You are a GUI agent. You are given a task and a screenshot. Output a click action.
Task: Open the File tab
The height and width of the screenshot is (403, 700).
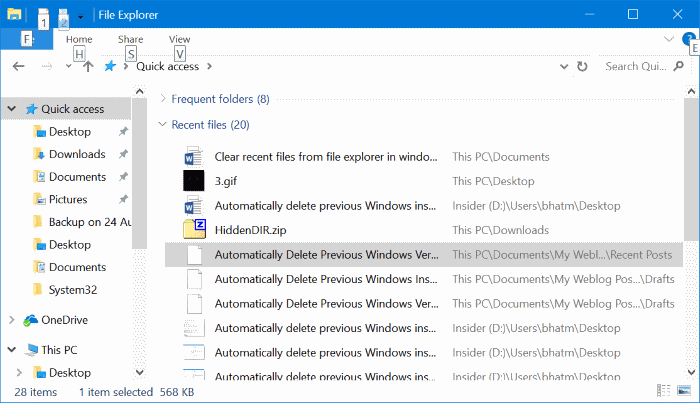[x=27, y=39]
